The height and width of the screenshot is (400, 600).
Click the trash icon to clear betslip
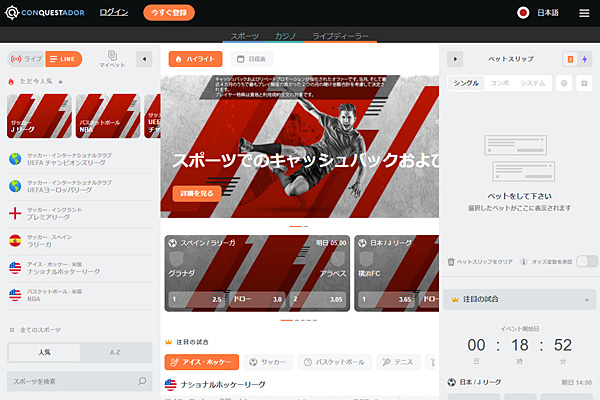(452, 261)
